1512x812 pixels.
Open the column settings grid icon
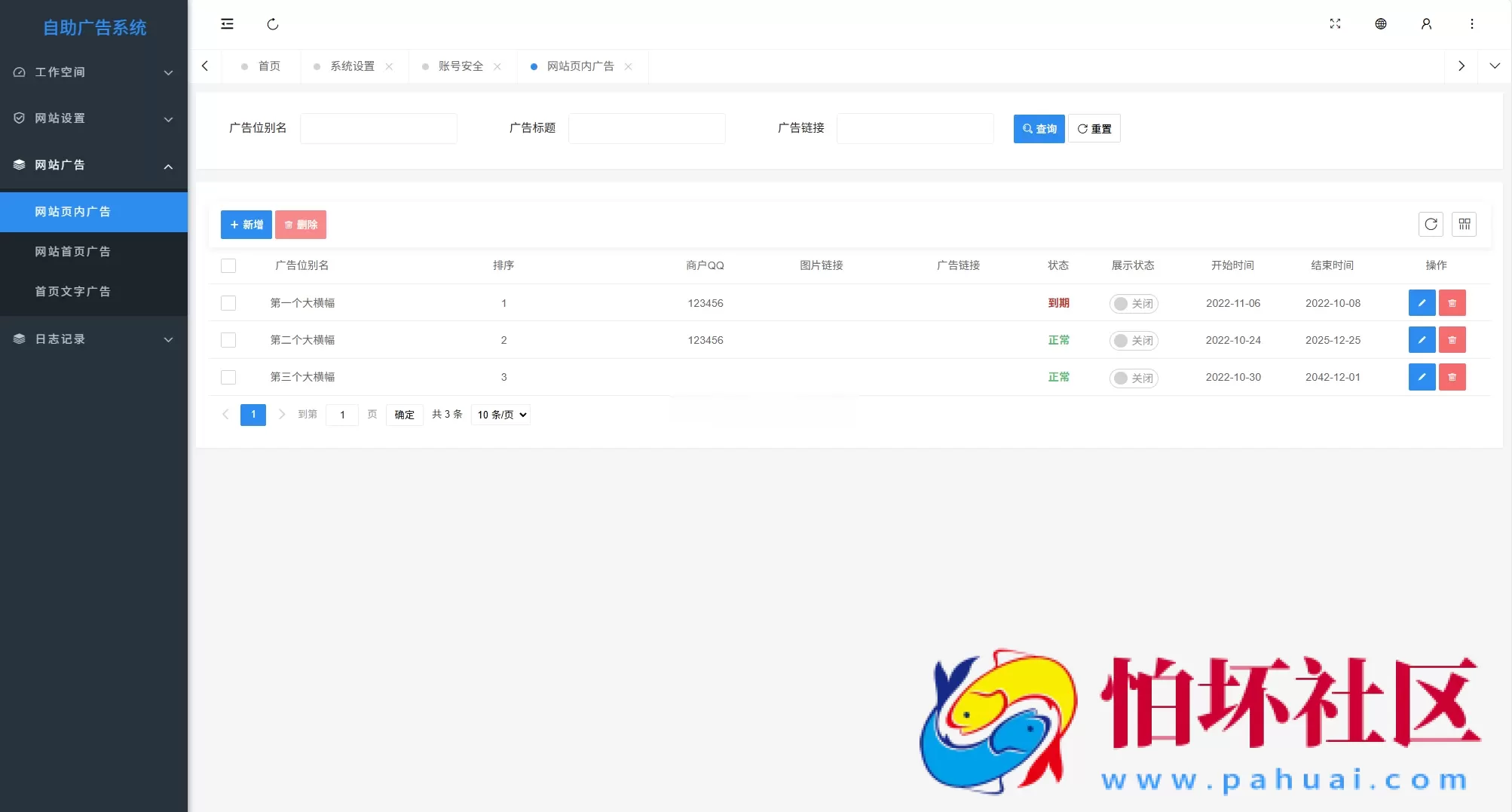click(1465, 224)
